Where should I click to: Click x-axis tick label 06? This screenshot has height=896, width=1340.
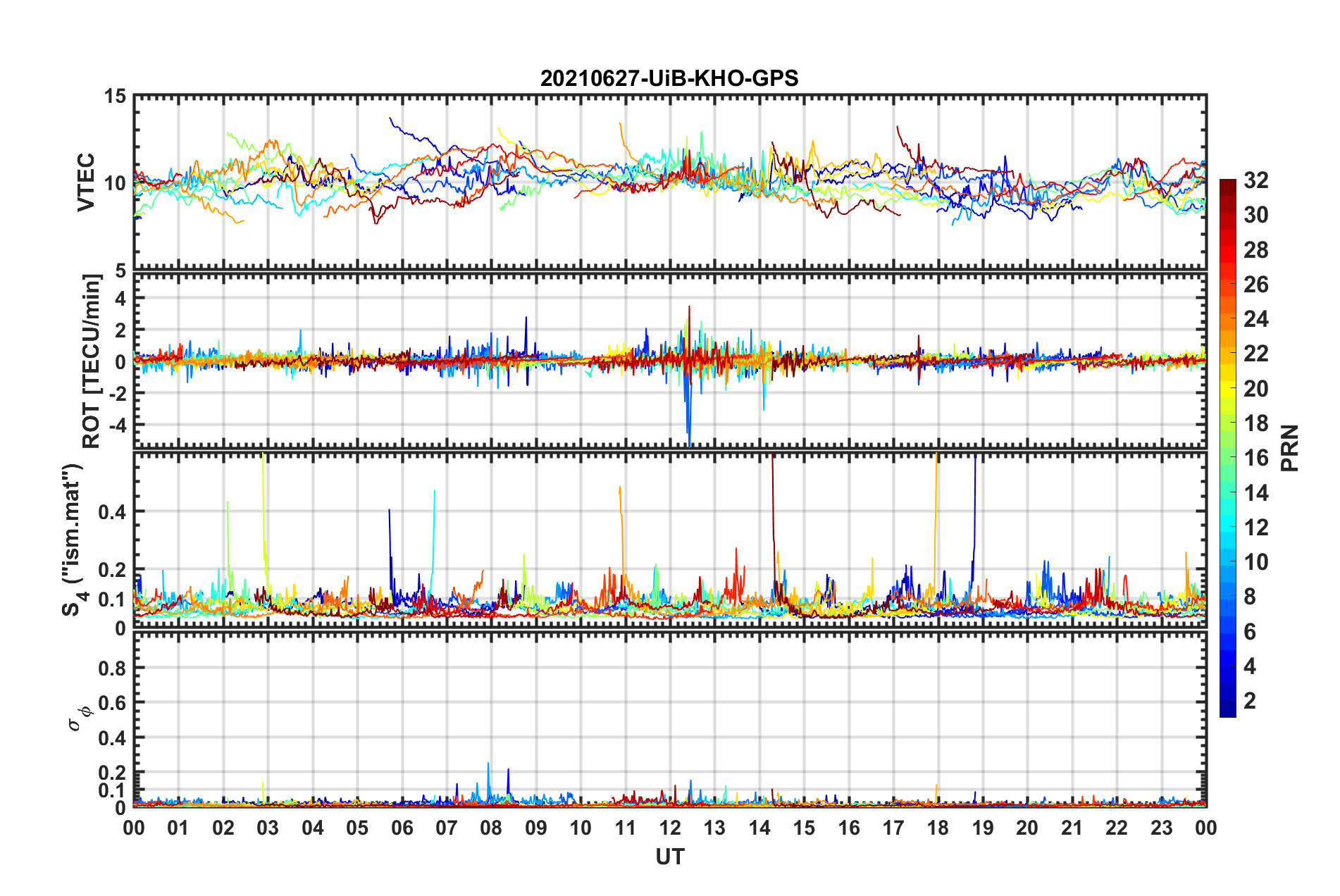(402, 828)
